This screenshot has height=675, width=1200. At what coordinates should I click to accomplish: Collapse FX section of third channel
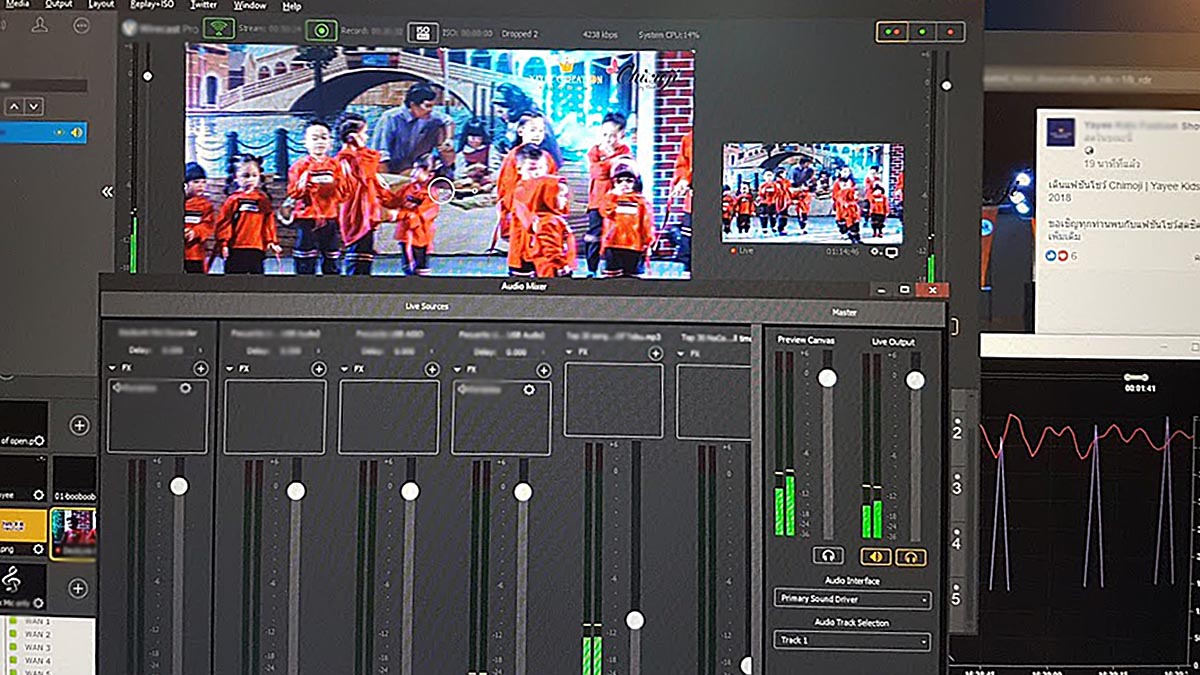[x=344, y=368]
